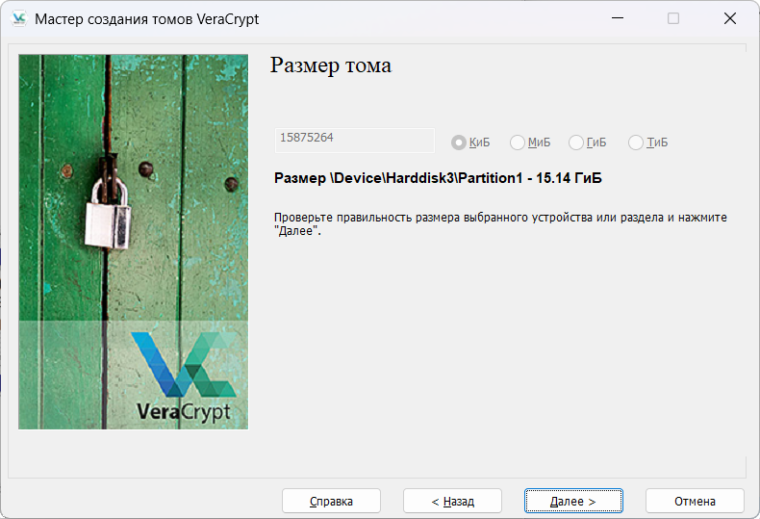Cancel the wizard with Отмена
760x519 pixels.
coord(694,501)
